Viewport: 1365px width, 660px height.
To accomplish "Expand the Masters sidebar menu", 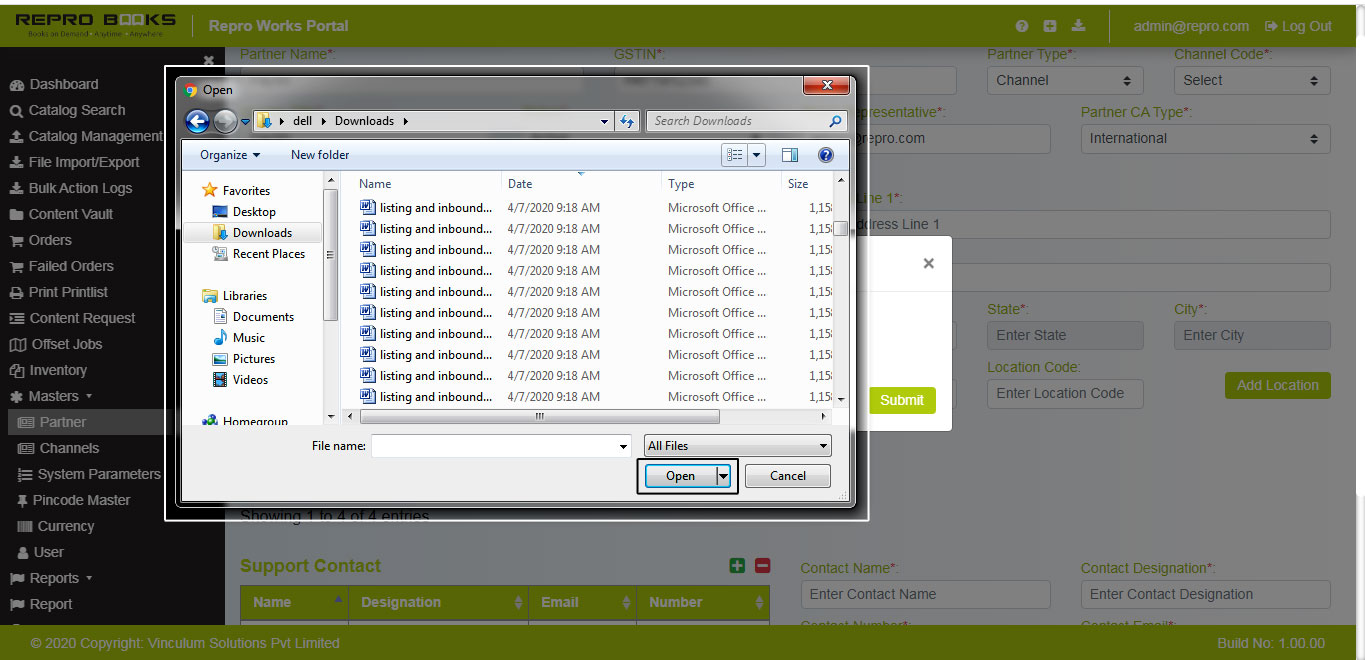I will (x=58, y=396).
